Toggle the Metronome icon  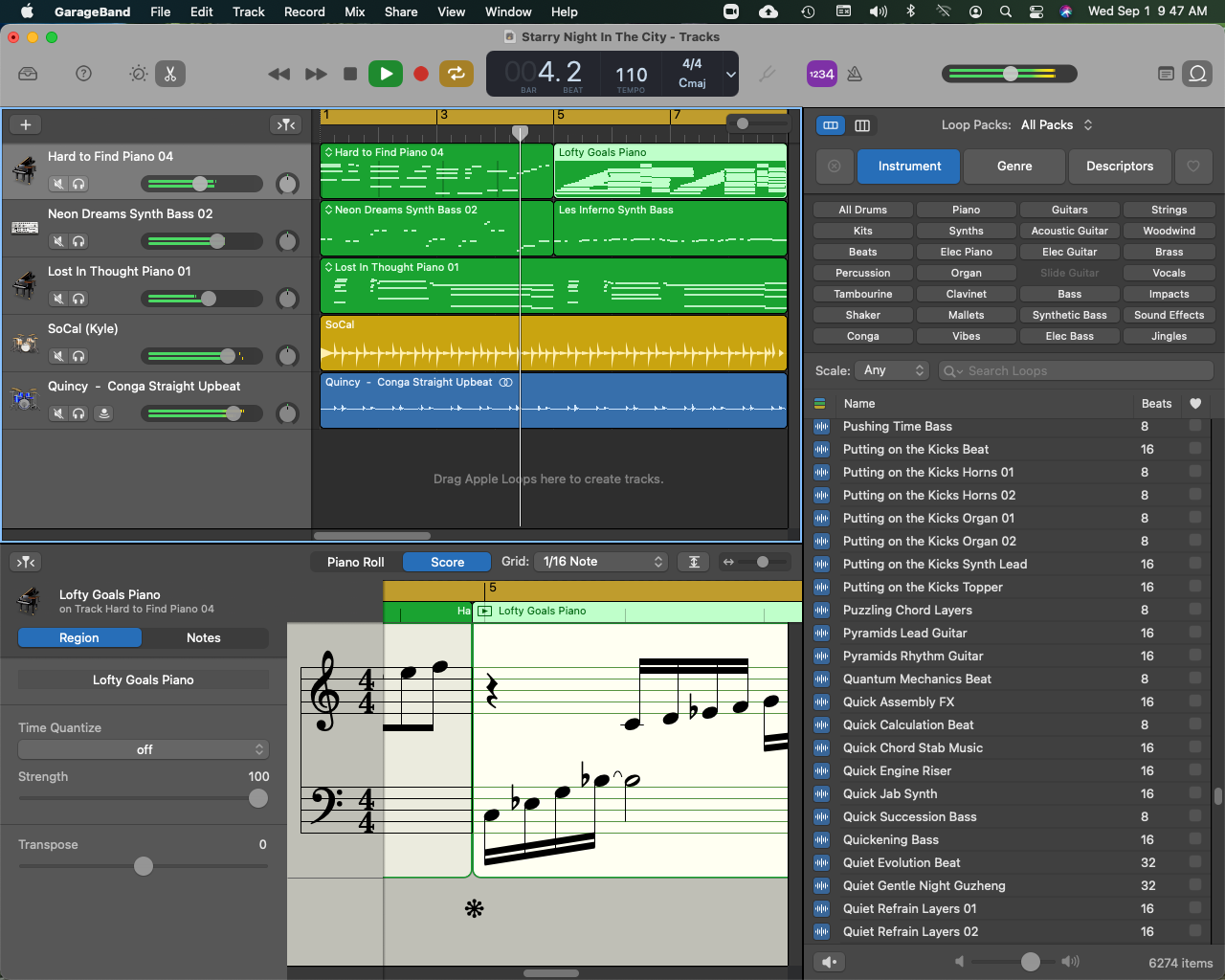coord(855,74)
